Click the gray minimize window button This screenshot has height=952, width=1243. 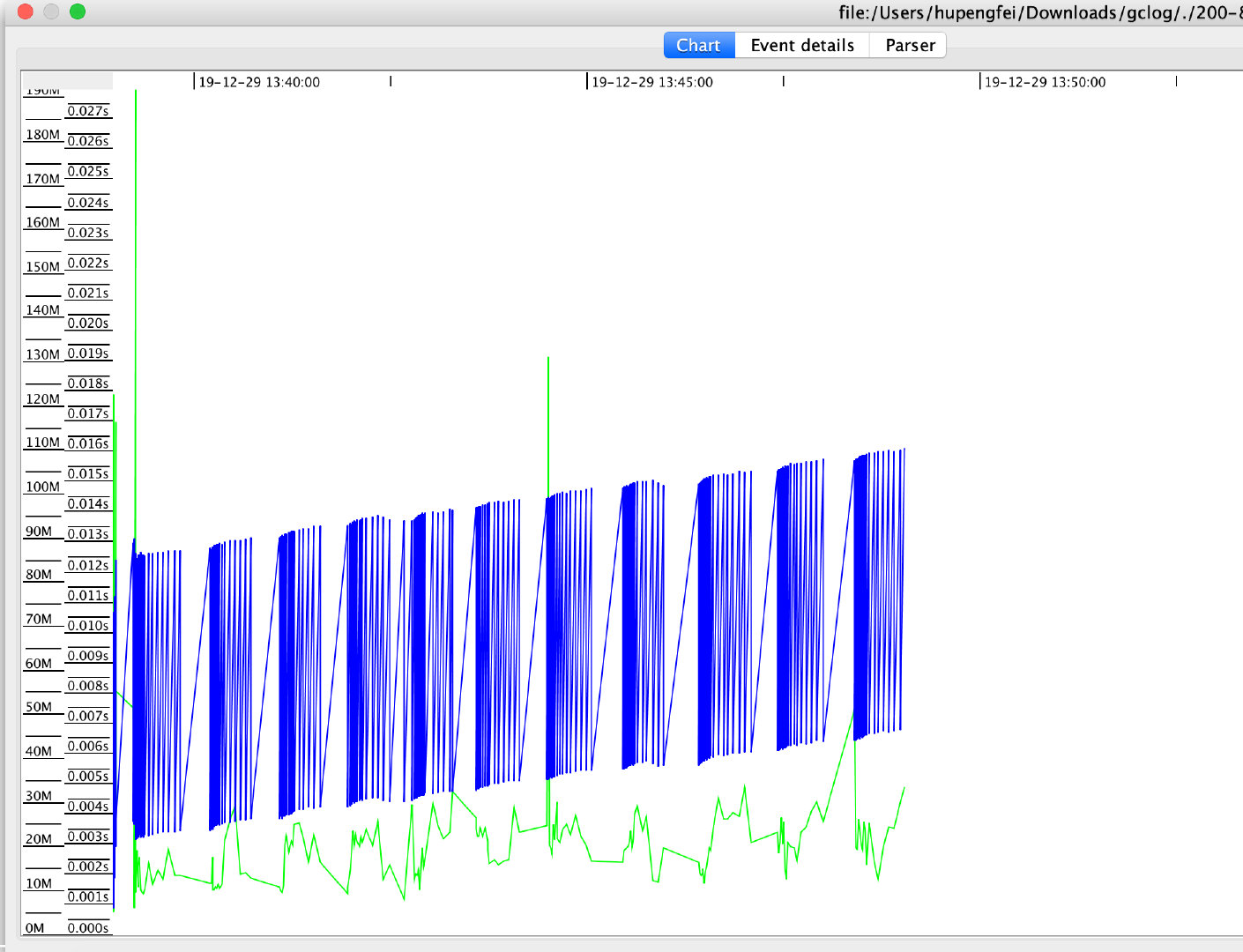click(x=51, y=11)
